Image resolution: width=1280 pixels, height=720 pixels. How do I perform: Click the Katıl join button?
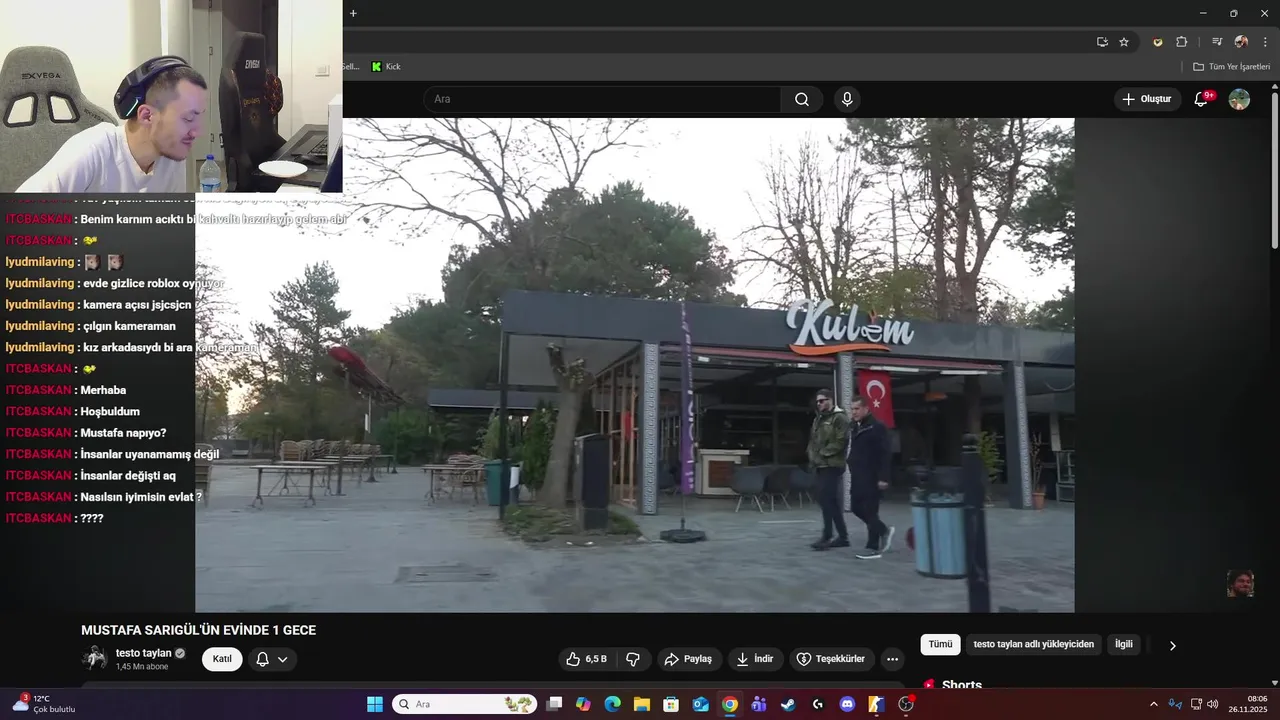coord(222,659)
